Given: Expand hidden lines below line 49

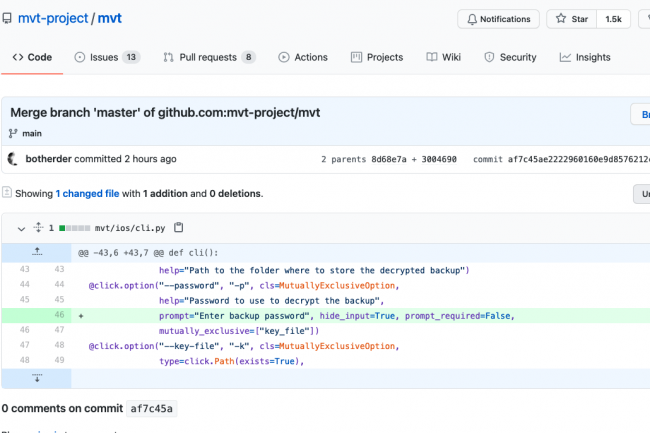Looking at the screenshot, I should tap(37, 378).
